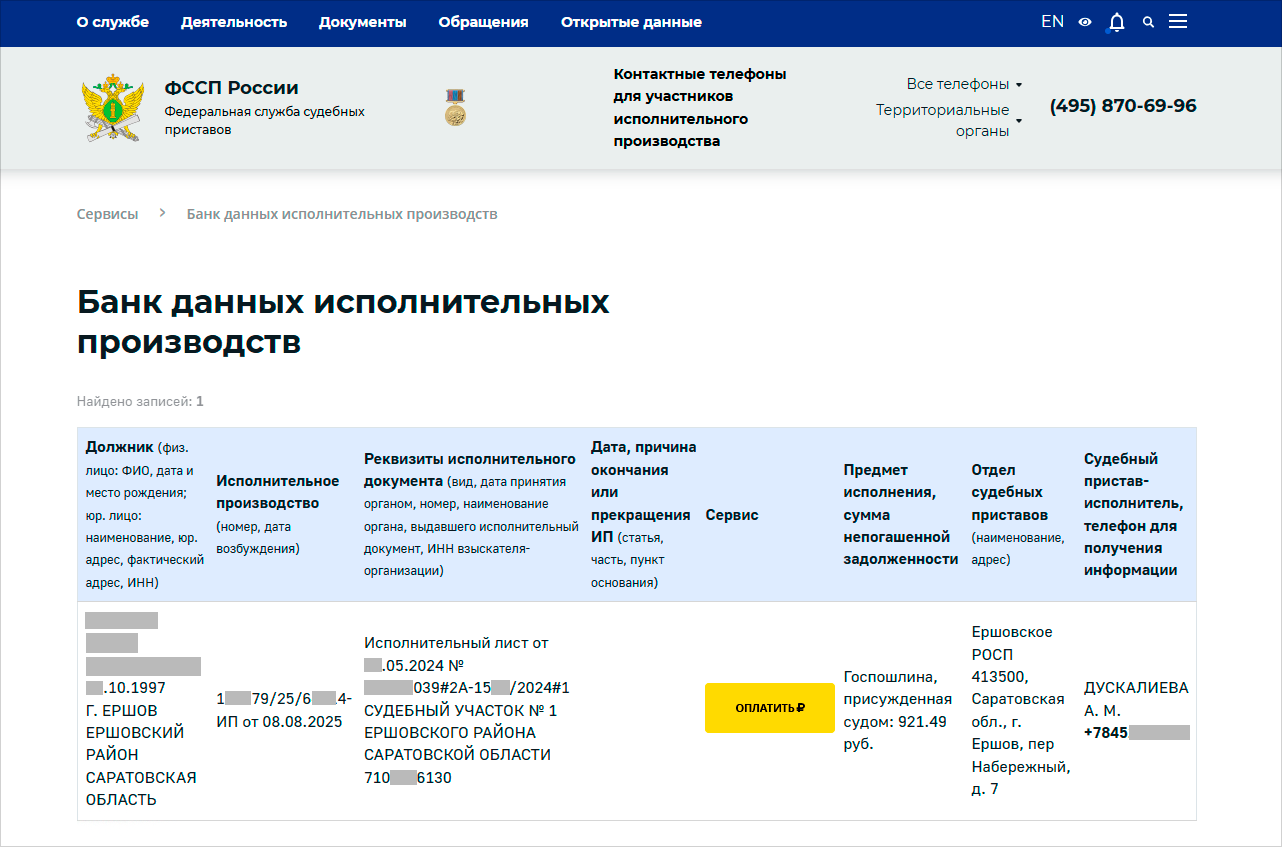The width and height of the screenshot is (1282, 847).
Task: Follow the Сервисы breadcrumb link
Action: [x=107, y=213]
